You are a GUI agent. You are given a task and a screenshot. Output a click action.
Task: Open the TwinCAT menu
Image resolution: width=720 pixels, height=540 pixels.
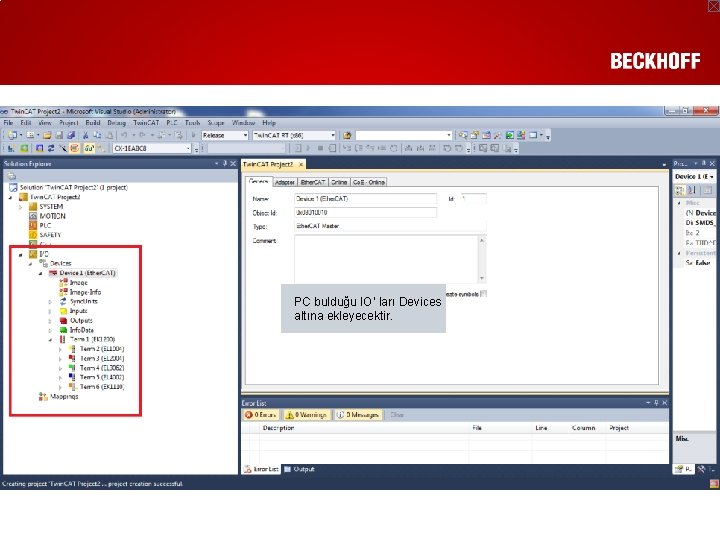[146, 123]
